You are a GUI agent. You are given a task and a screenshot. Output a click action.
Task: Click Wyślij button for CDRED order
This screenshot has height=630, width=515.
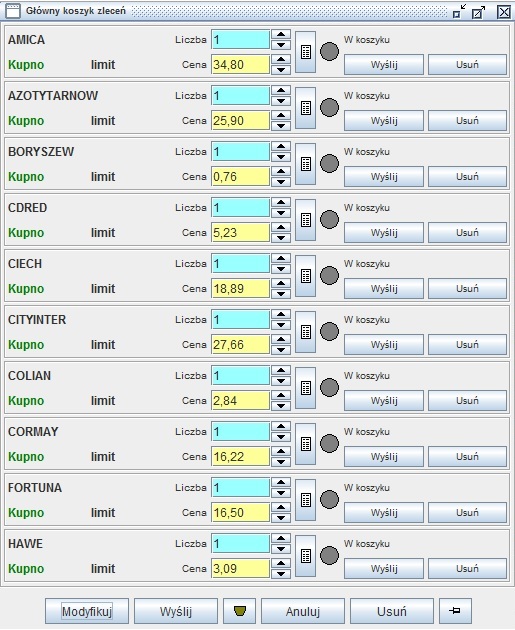384,233
